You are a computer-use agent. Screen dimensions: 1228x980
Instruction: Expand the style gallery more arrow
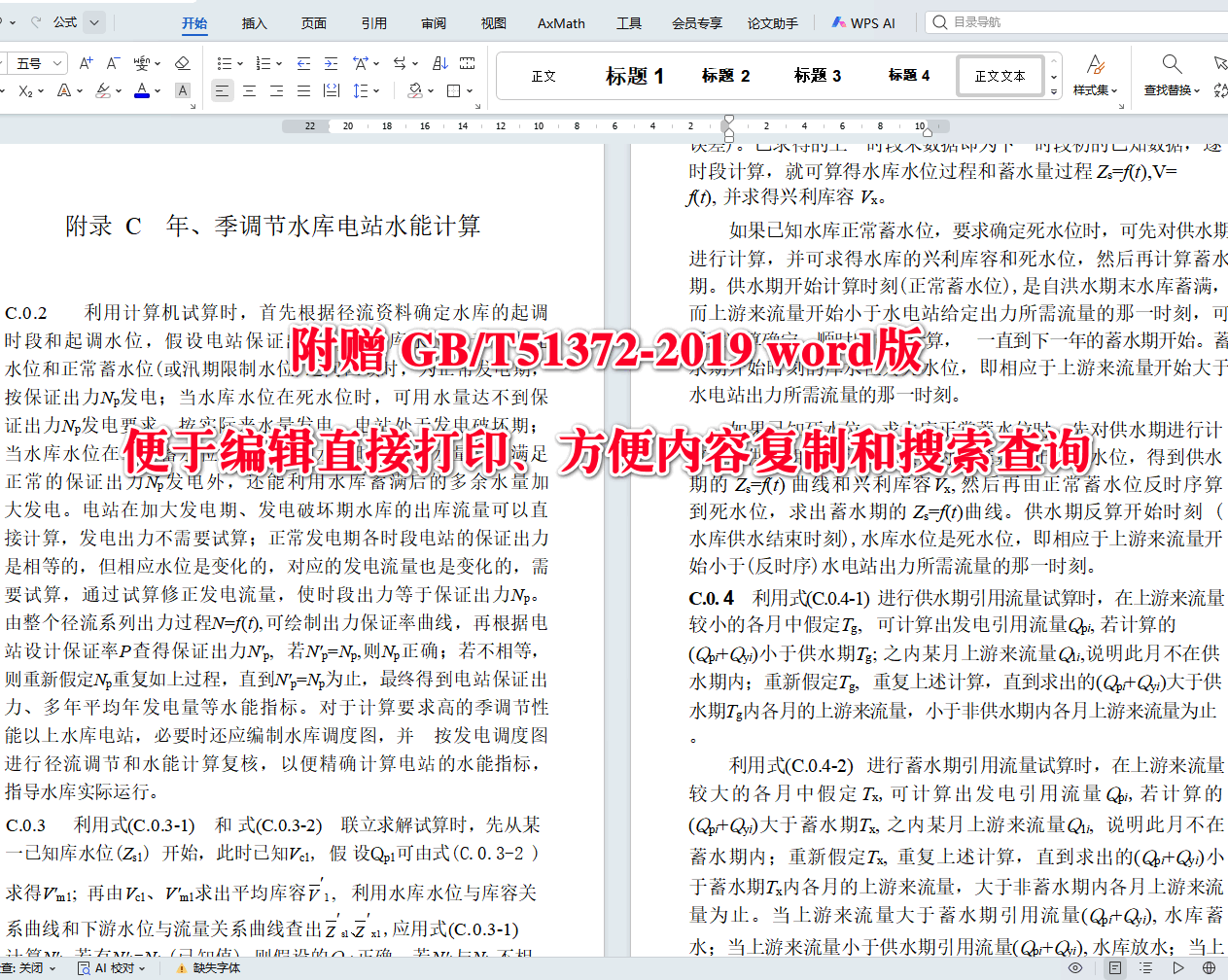(1054, 92)
